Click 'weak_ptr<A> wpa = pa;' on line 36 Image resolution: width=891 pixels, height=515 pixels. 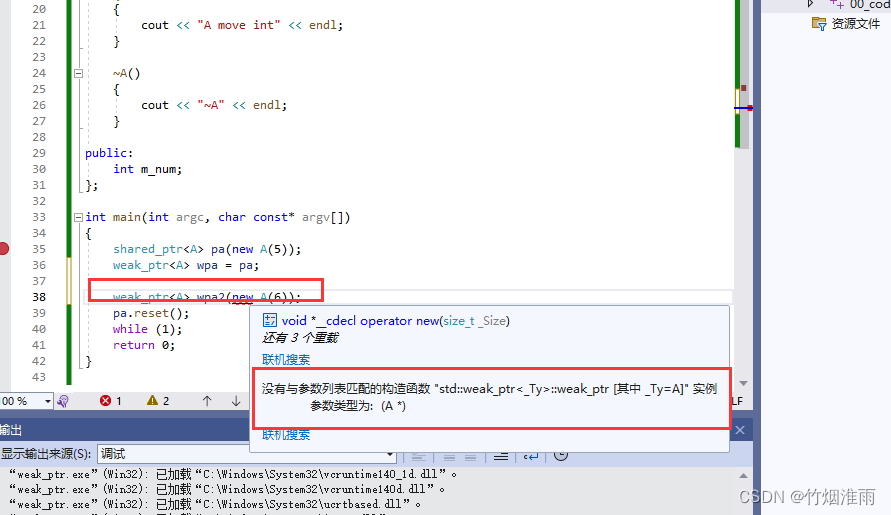click(x=186, y=265)
